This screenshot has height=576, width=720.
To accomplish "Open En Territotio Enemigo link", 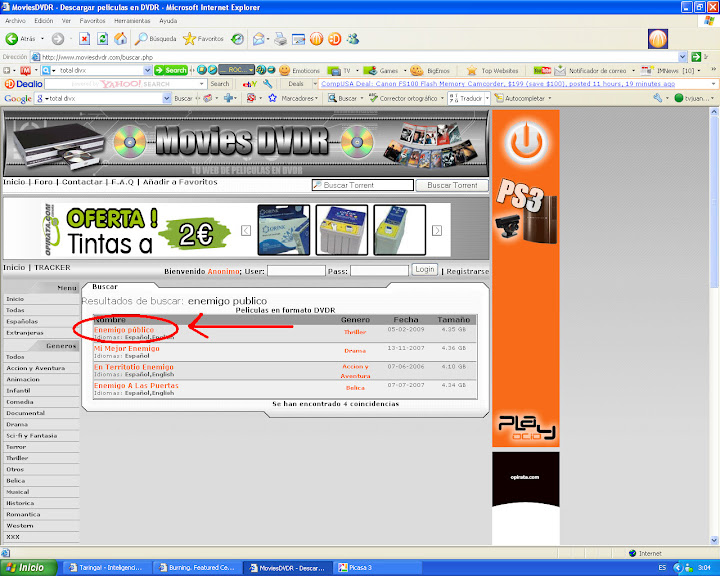I will tap(134, 367).
